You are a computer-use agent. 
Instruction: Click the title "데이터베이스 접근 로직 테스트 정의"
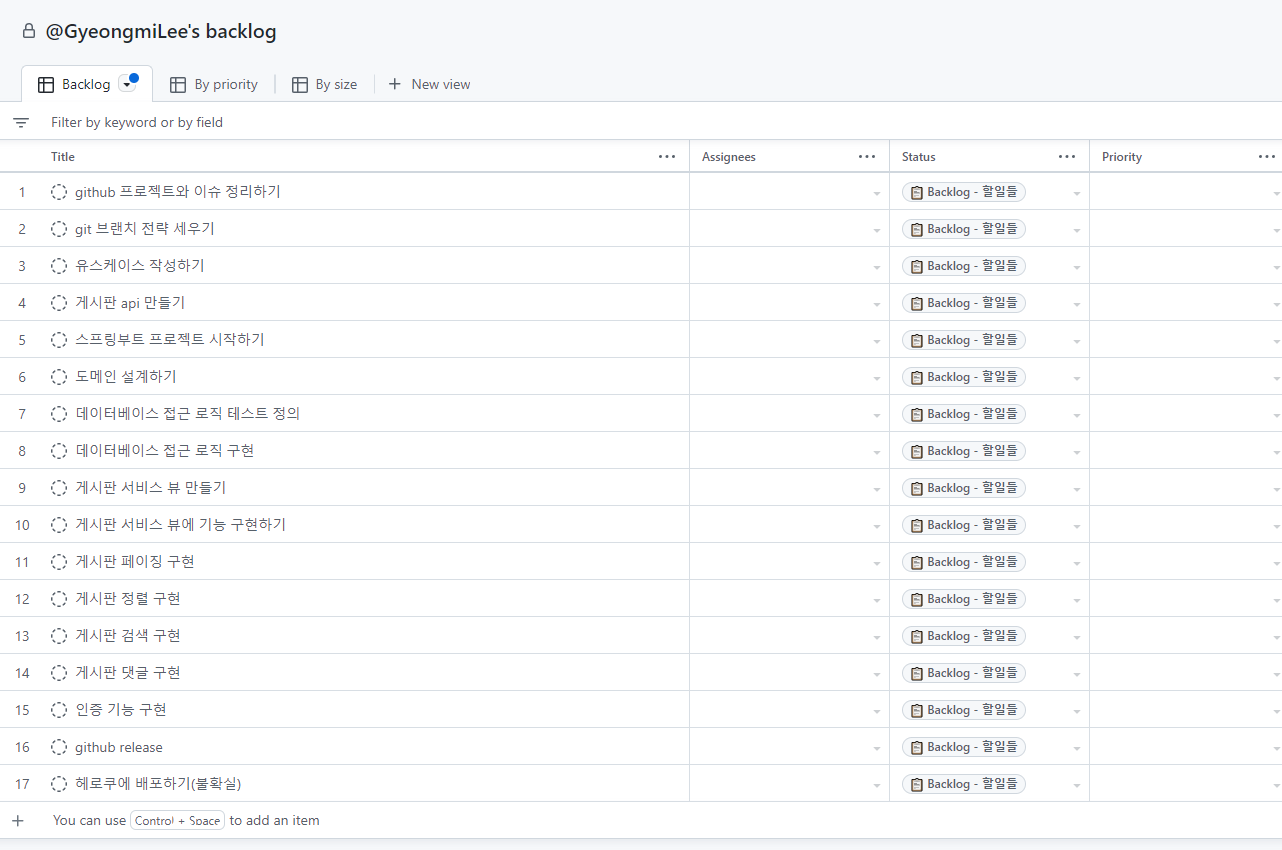188,414
